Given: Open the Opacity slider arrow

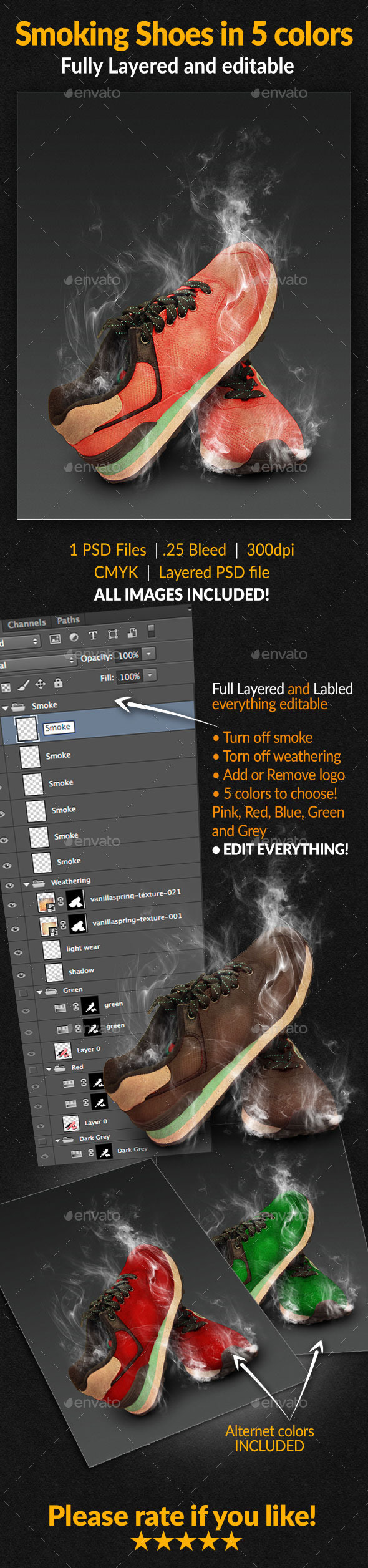Looking at the screenshot, I should (148, 653).
